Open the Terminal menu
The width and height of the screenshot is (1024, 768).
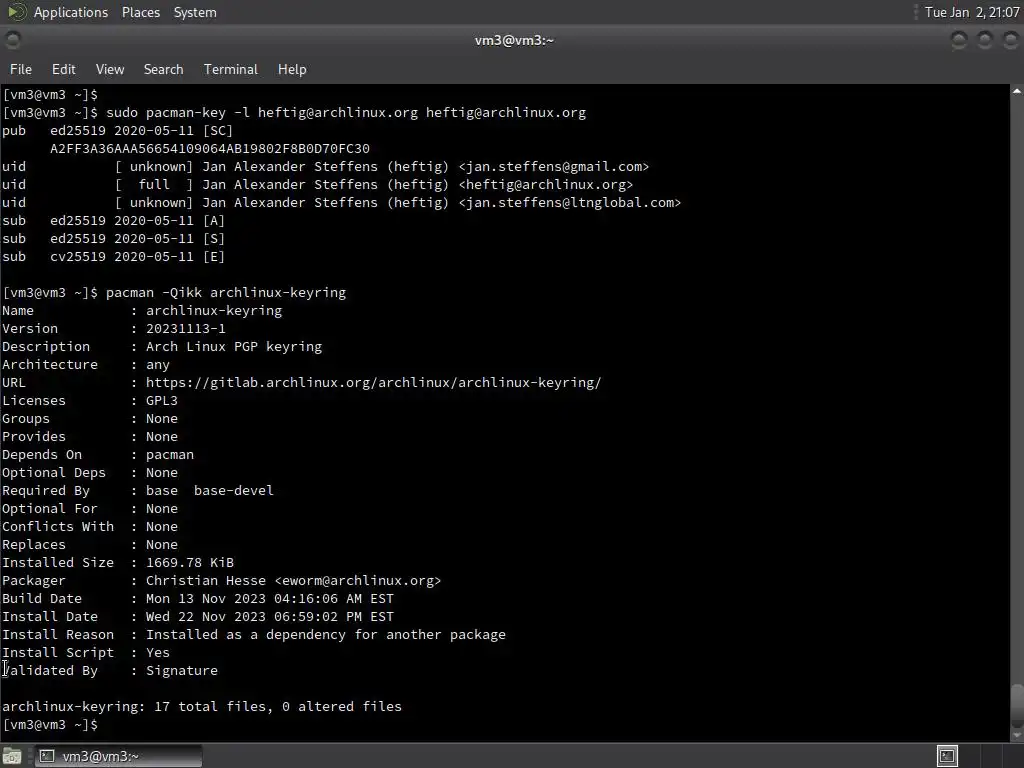pyautogui.click(x=231, y=69)
